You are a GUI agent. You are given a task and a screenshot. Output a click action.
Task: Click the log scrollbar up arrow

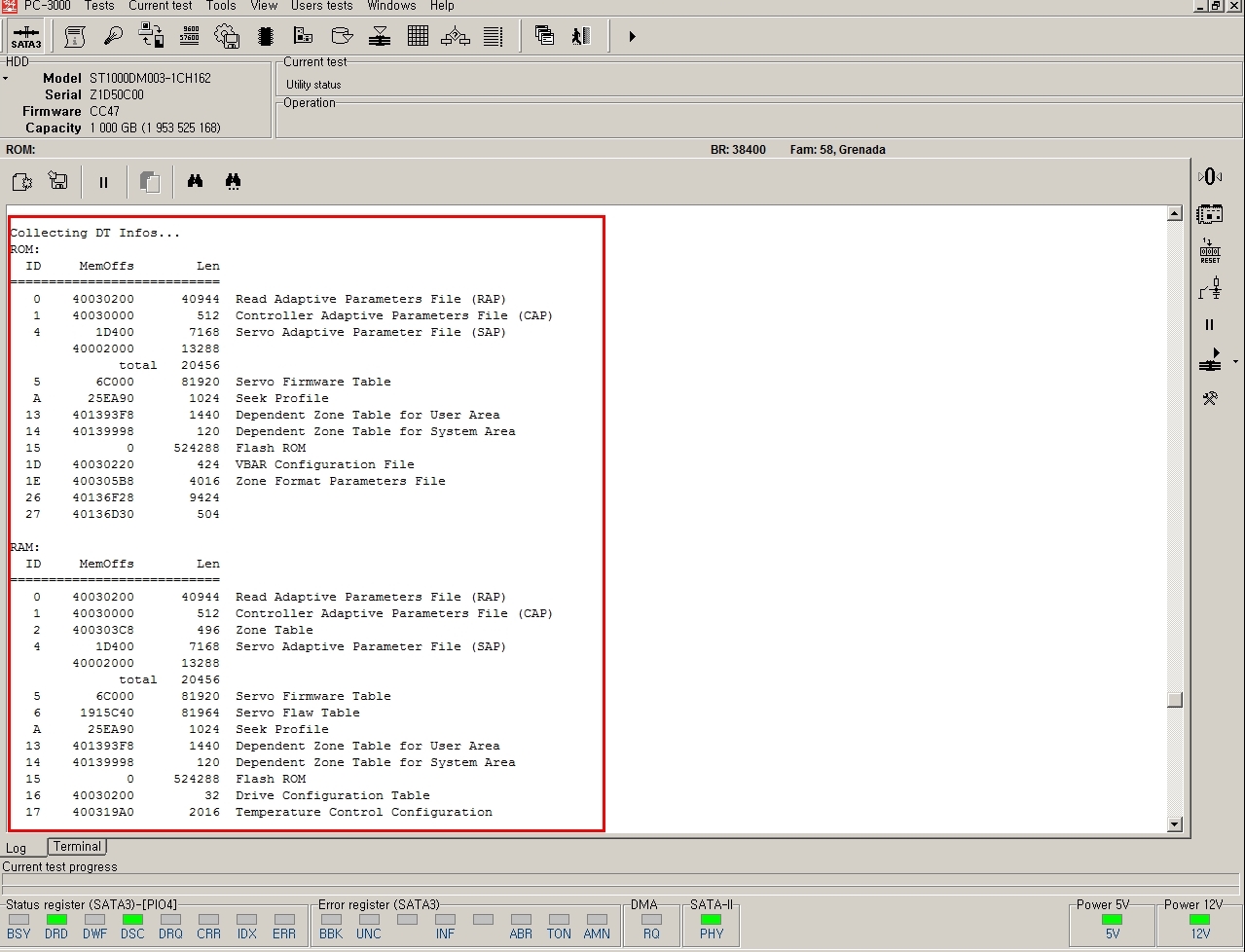pyautogui.click(x=1175, y=213)
